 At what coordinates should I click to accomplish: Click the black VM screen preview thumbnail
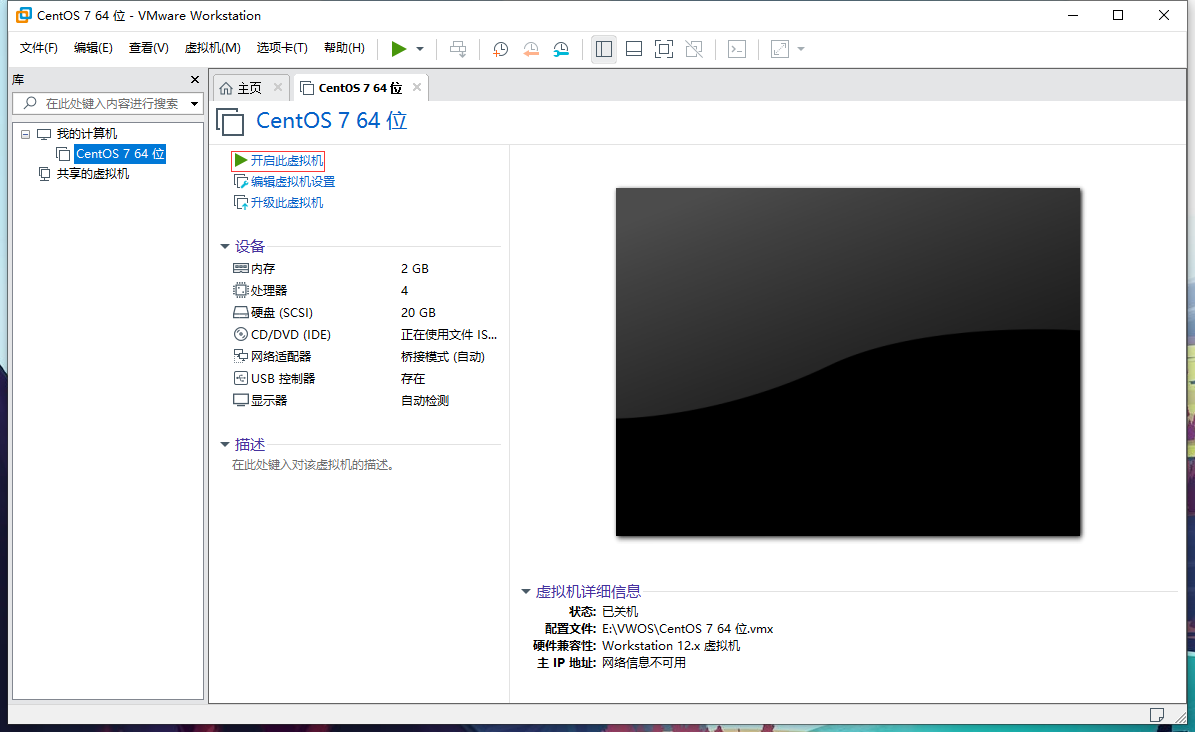[848, 362]
